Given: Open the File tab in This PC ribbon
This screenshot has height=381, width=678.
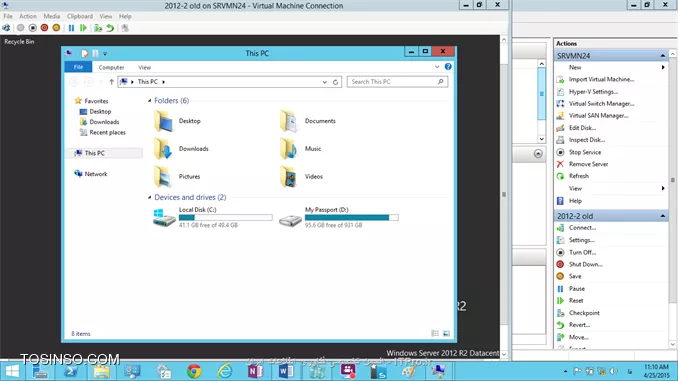Looking at the screenshot, I should (x=78, y=67).
